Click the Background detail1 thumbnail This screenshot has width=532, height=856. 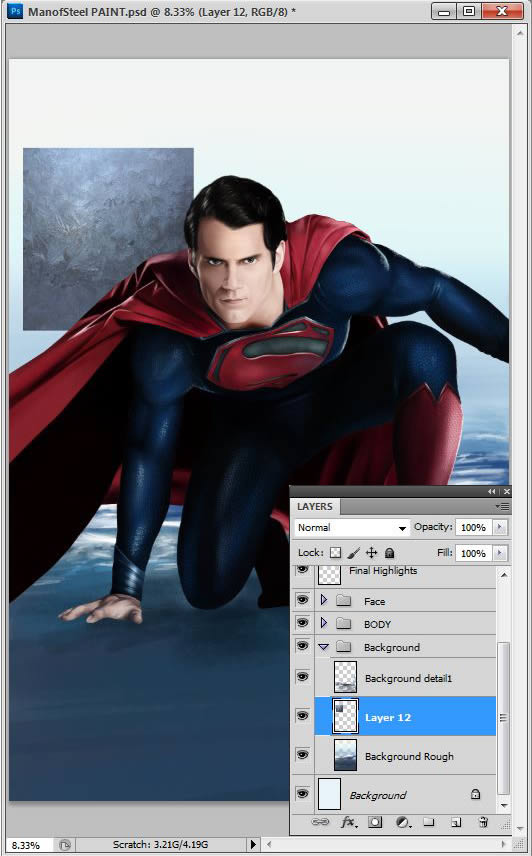(x=345, y=677)
